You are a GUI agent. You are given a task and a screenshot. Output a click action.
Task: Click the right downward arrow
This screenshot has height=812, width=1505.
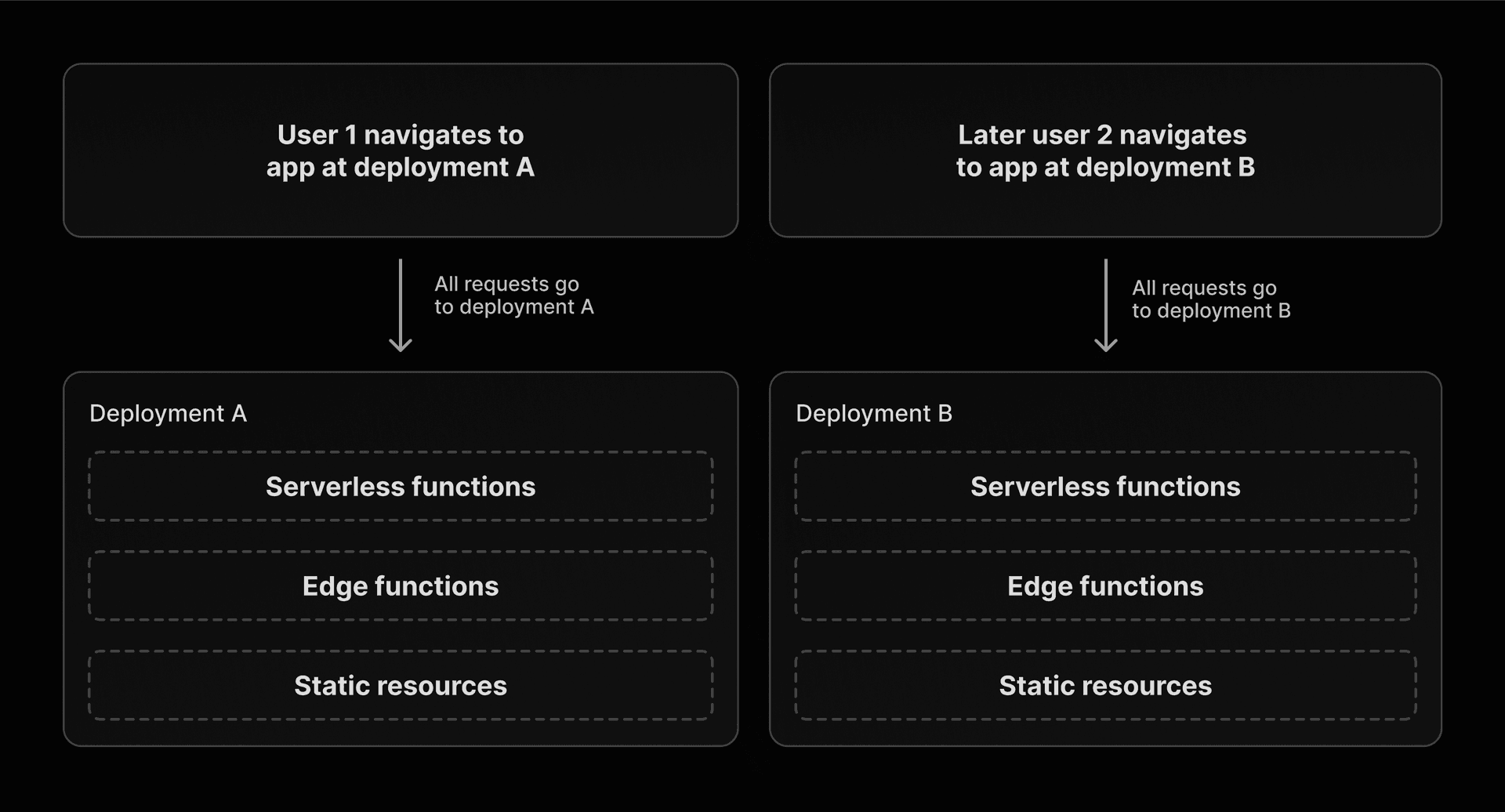point(1106,306)
